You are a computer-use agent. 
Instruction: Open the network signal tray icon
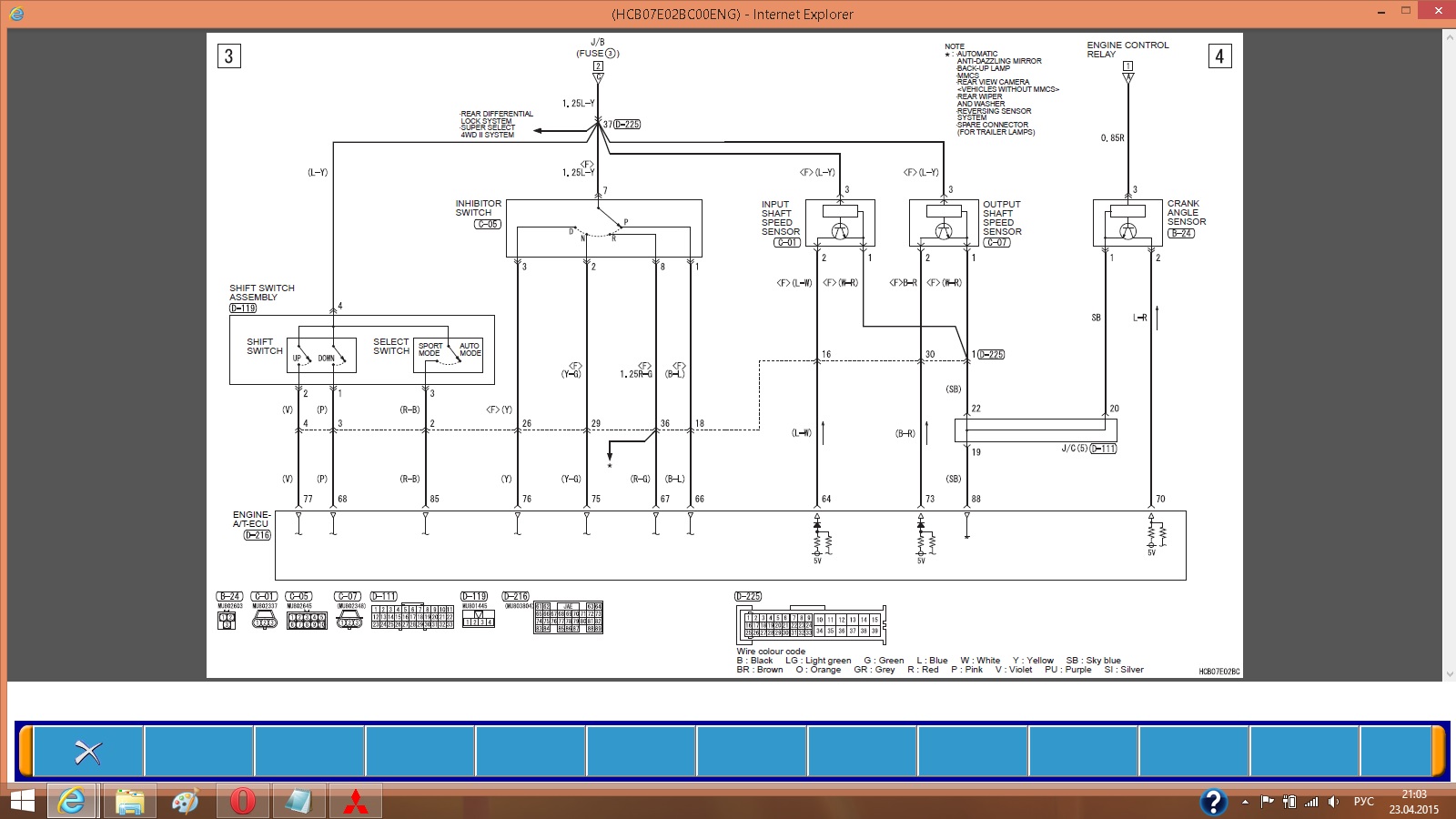point(1311,802)
